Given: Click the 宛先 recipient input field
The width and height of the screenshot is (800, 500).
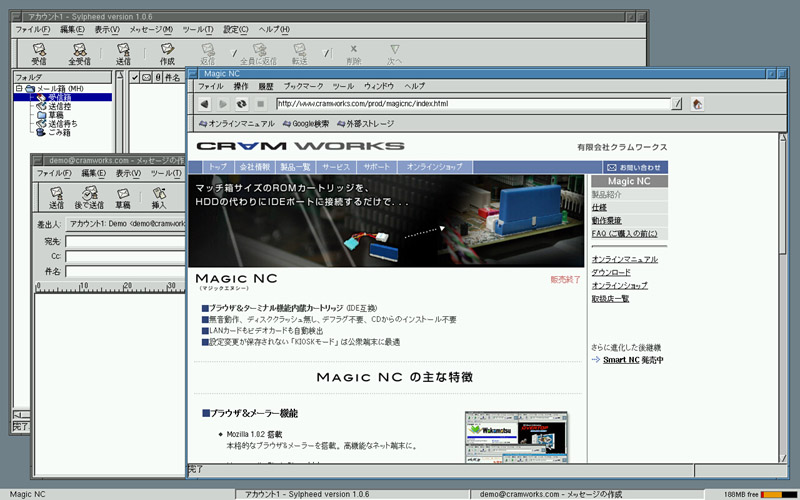Looking at the screenshot, I should tap(126, 241).
